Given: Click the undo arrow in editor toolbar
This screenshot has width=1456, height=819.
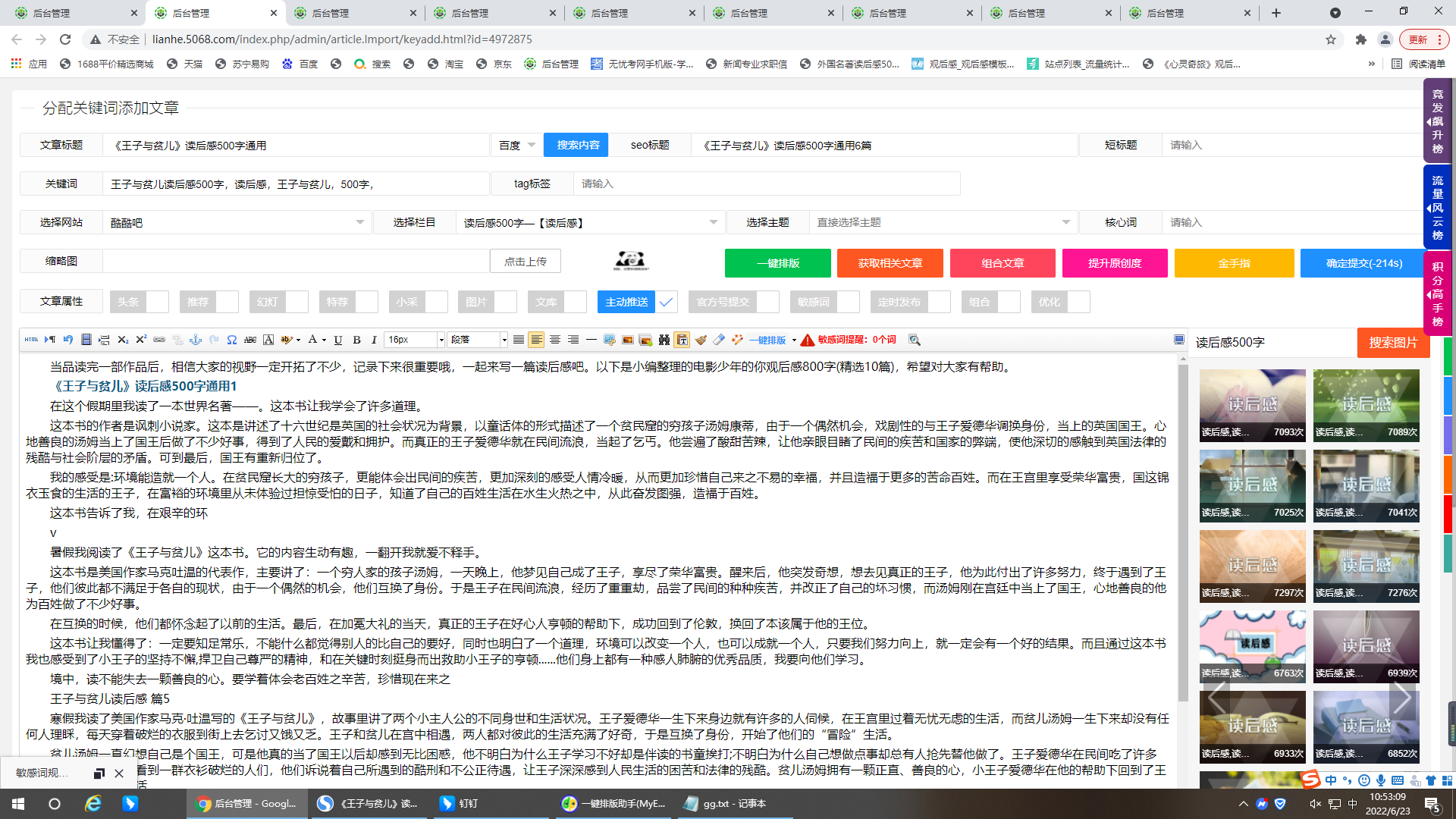Looking at the screenshot, I should (x=67, y=340).
